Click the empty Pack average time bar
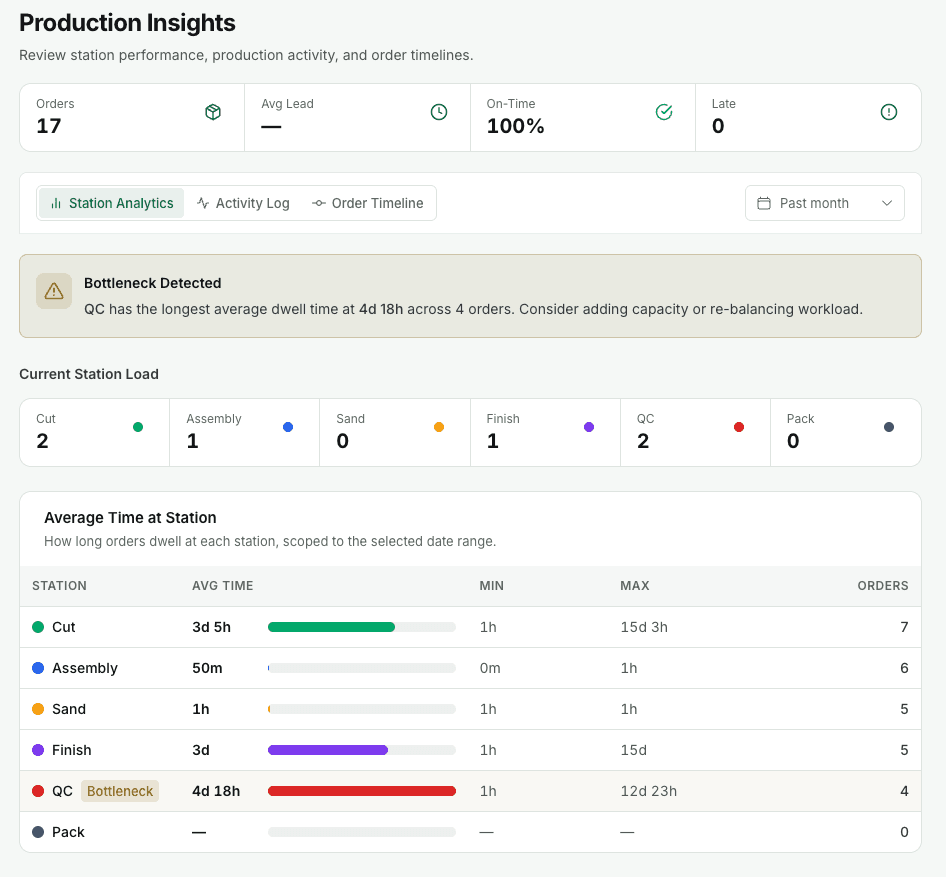The width and height of the screenshot is (946, 877). pos(362,832)
